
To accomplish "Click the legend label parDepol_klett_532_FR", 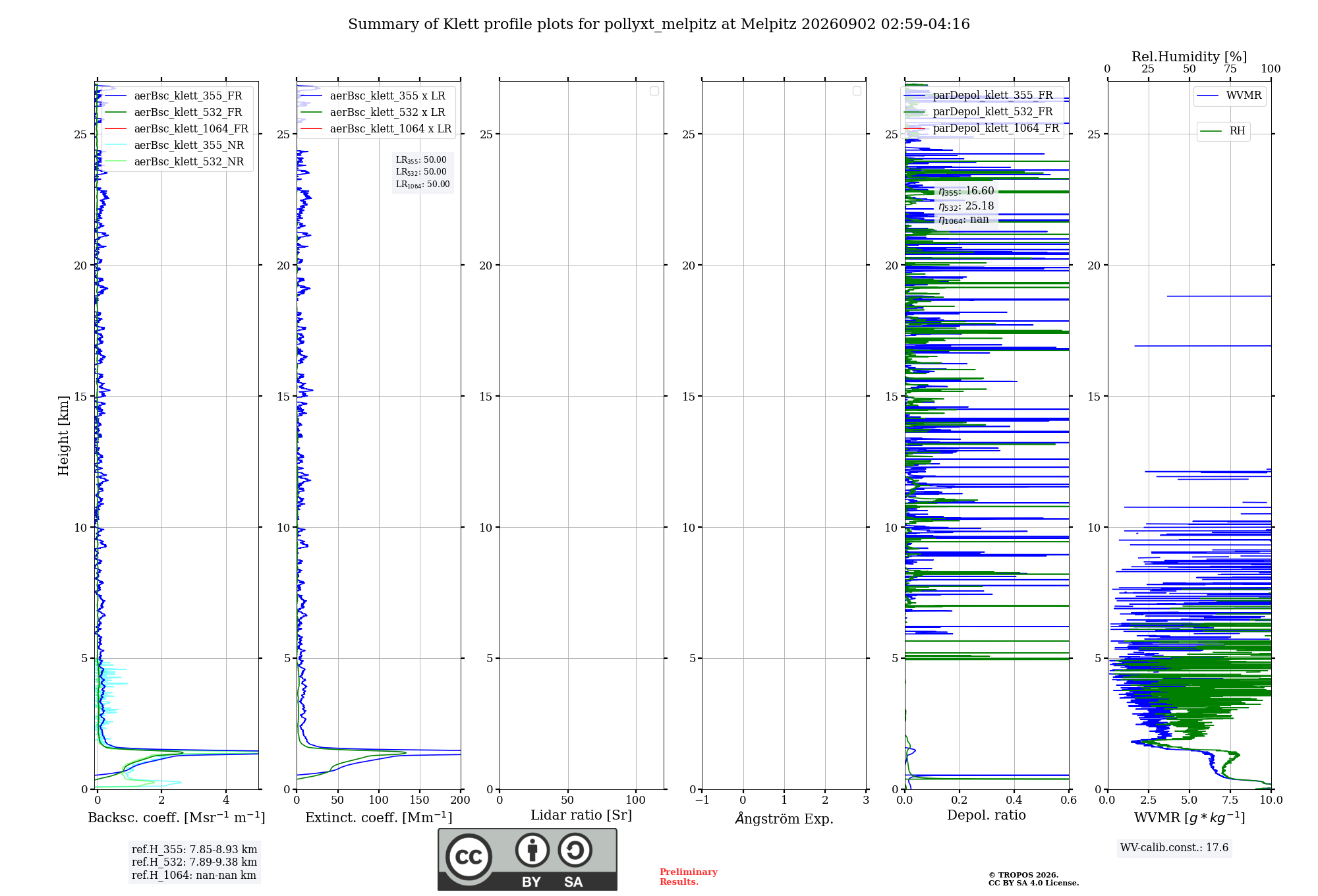I will pos(993,111).
